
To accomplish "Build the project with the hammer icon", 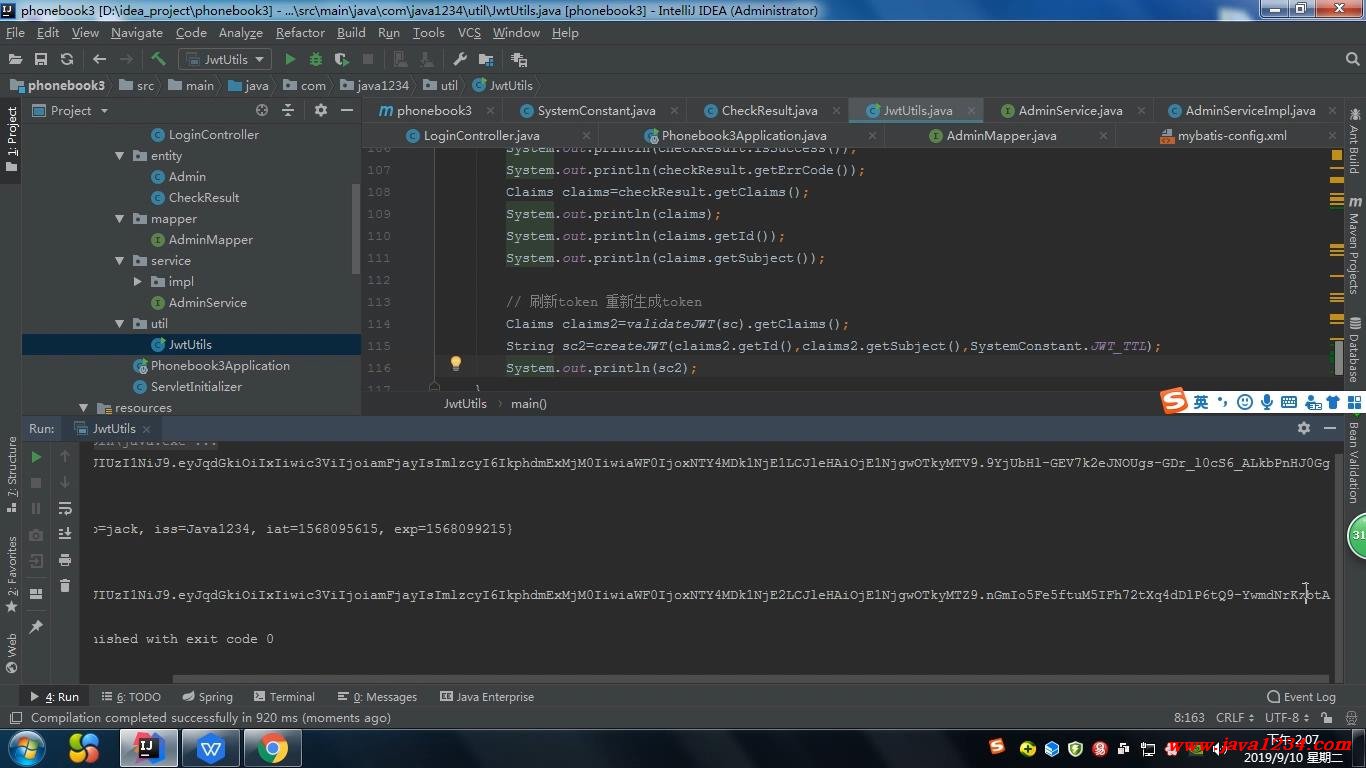I will 158,59.
